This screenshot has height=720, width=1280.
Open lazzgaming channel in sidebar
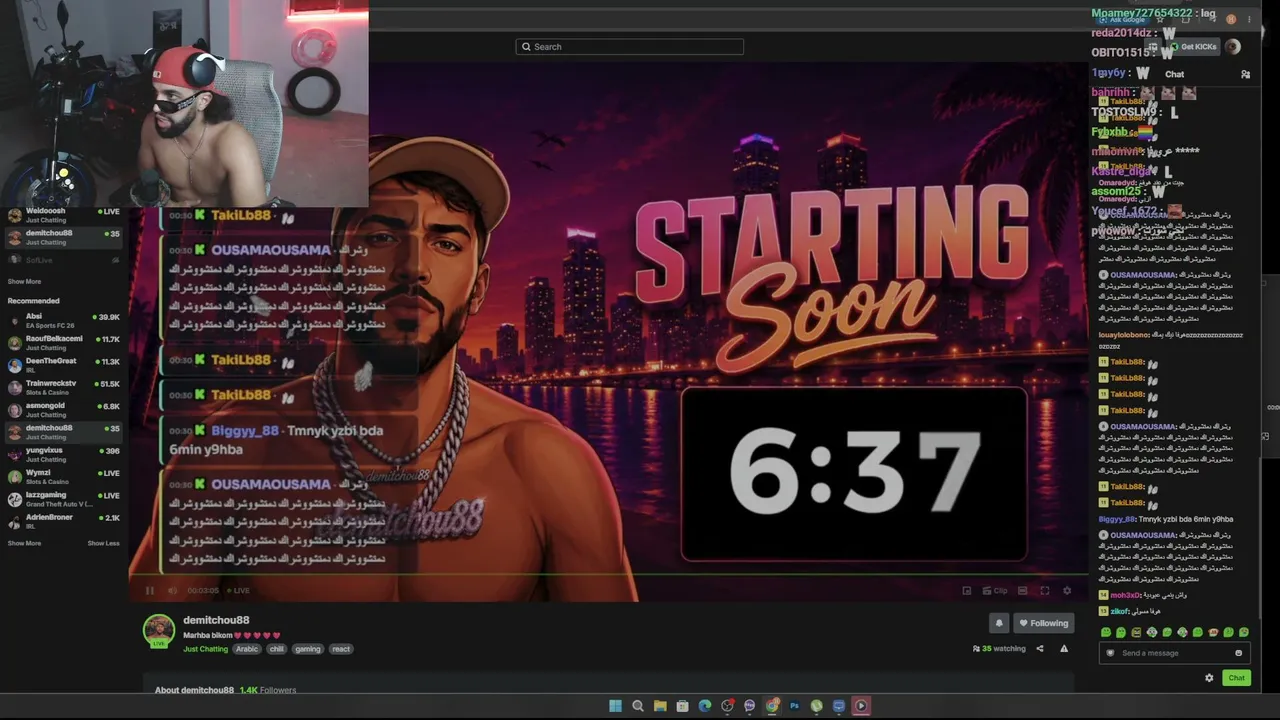(64, 499)
